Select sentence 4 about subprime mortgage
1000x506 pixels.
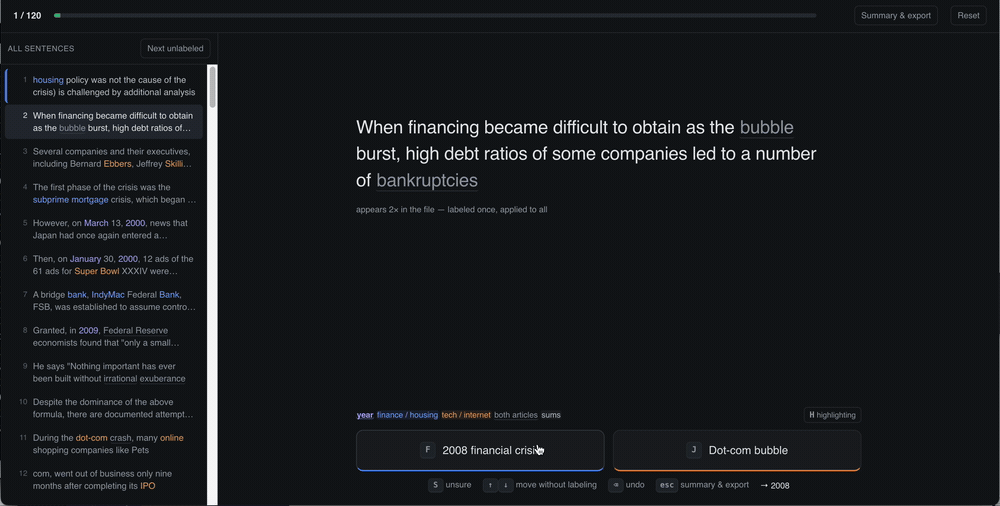104,193
